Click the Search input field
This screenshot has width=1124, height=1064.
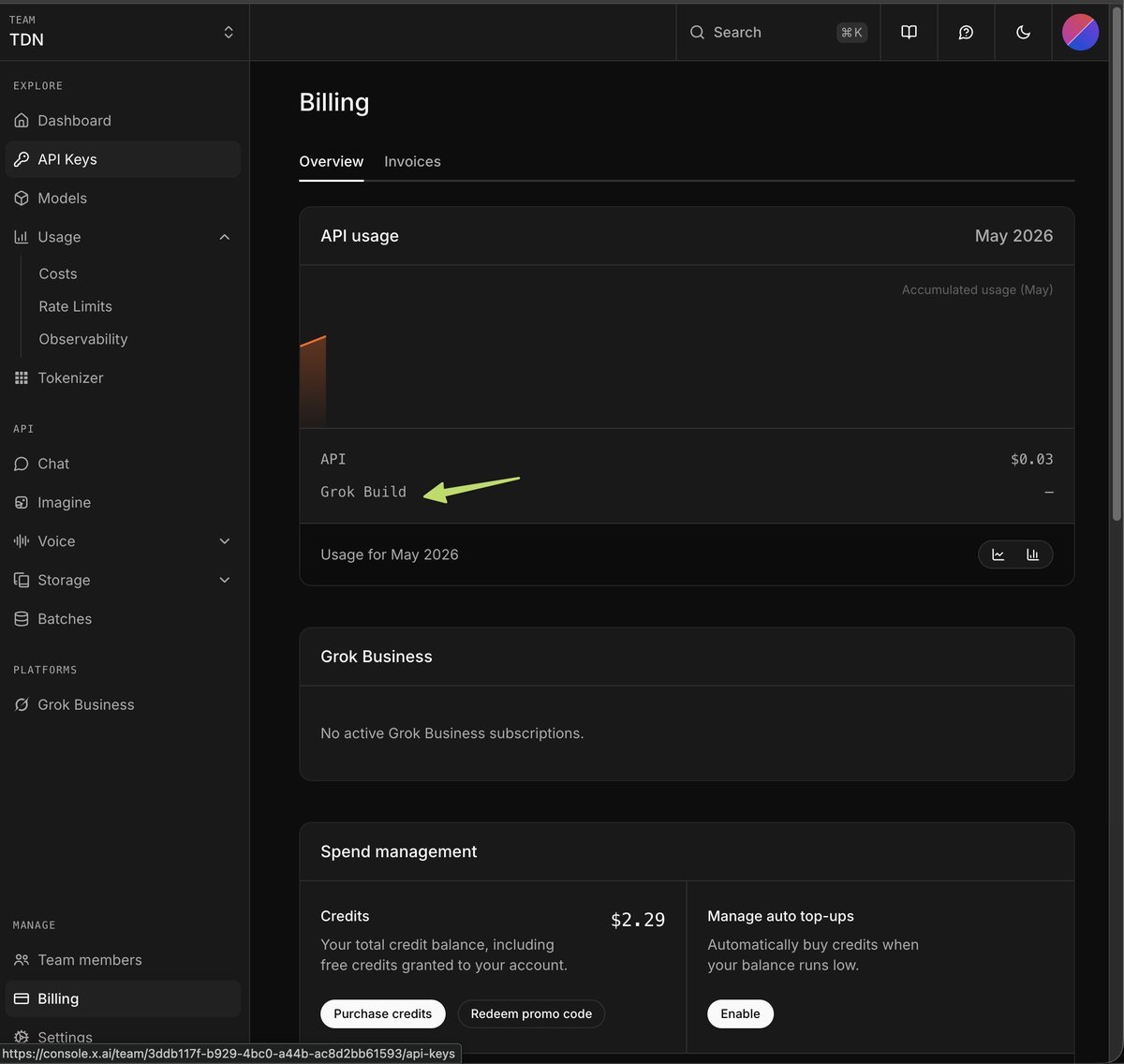click(778, 32)
